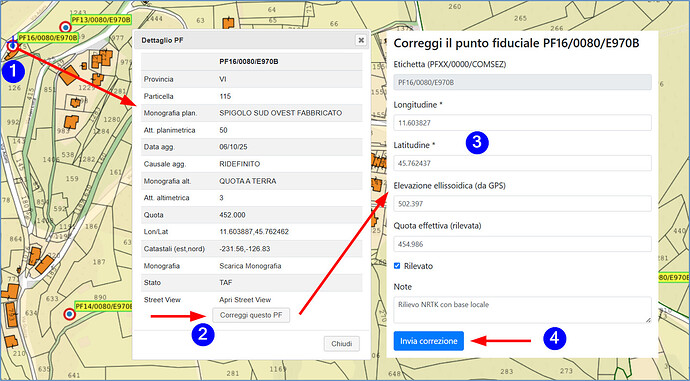690x381 pixels.
Task: Click the PF13/0080/E970B map label
Action: tap(101, 20)
